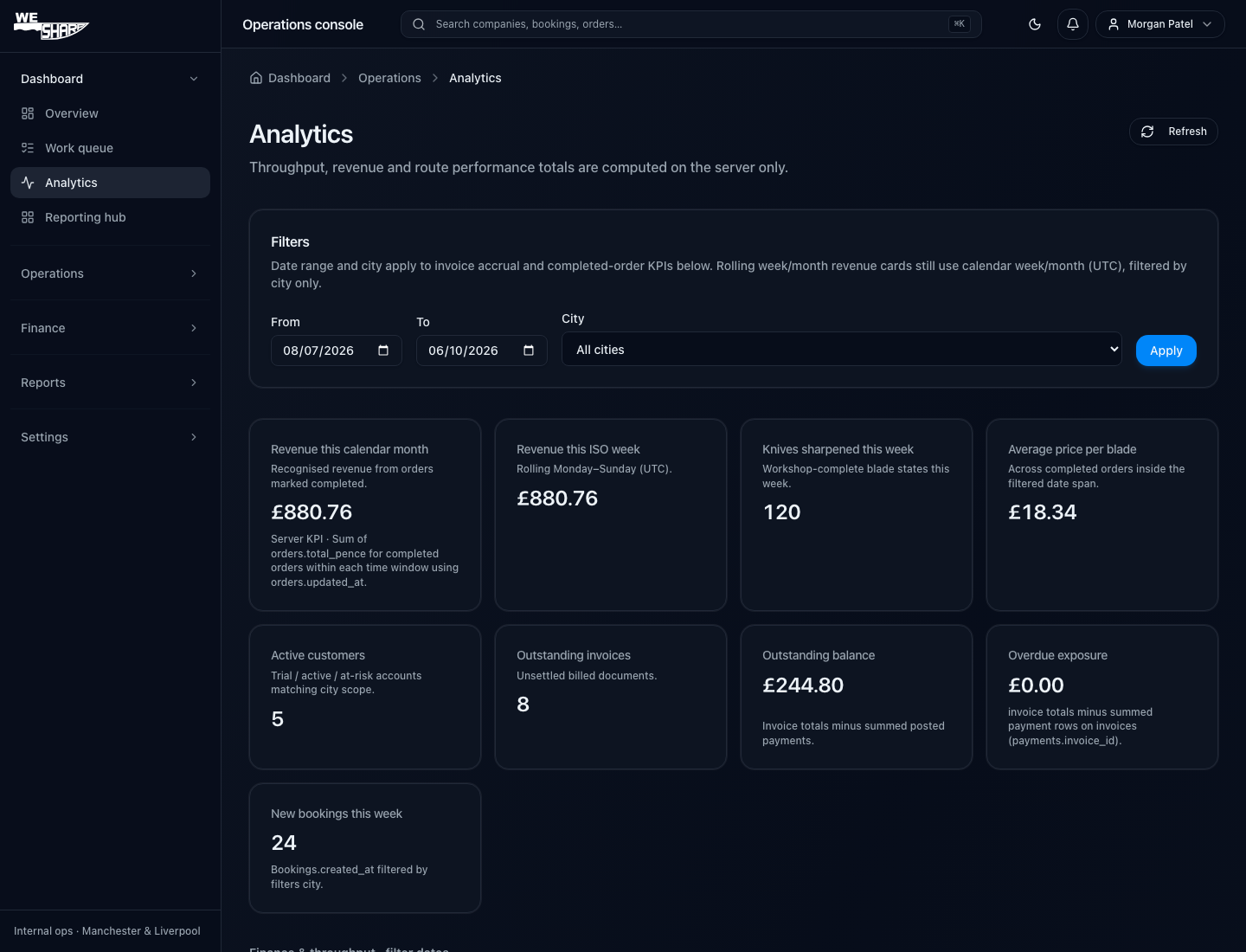Click the Work queue list icon
This screenshot has width=1246, height=952.
(28, 148)
